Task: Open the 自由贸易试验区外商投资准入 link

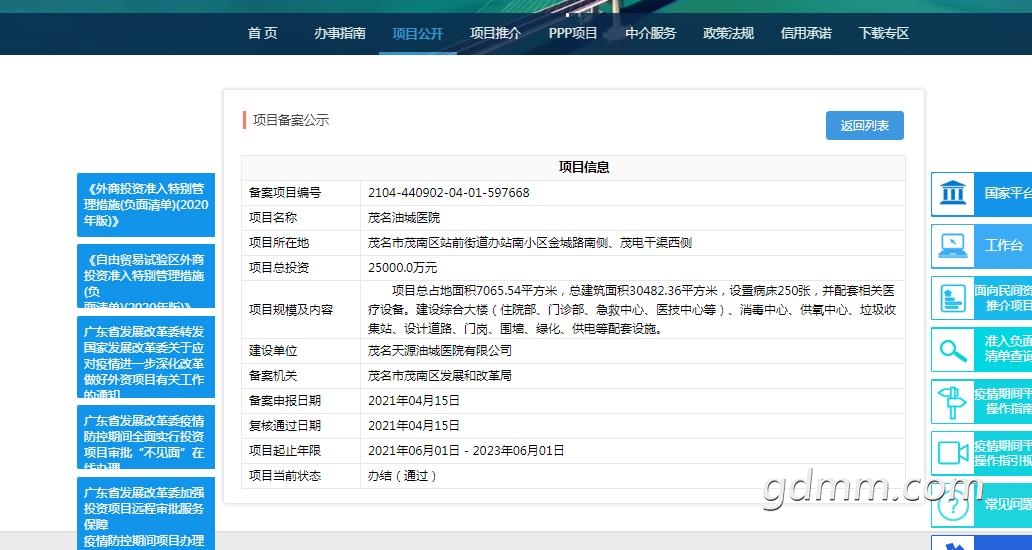Action: point(146,275)
